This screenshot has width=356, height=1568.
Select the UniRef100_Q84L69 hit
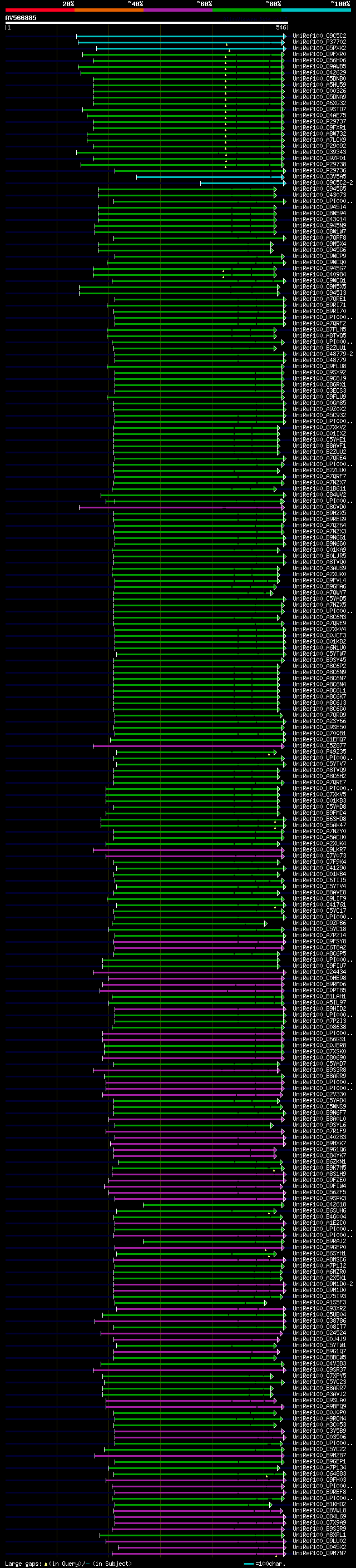(319, 1516)
